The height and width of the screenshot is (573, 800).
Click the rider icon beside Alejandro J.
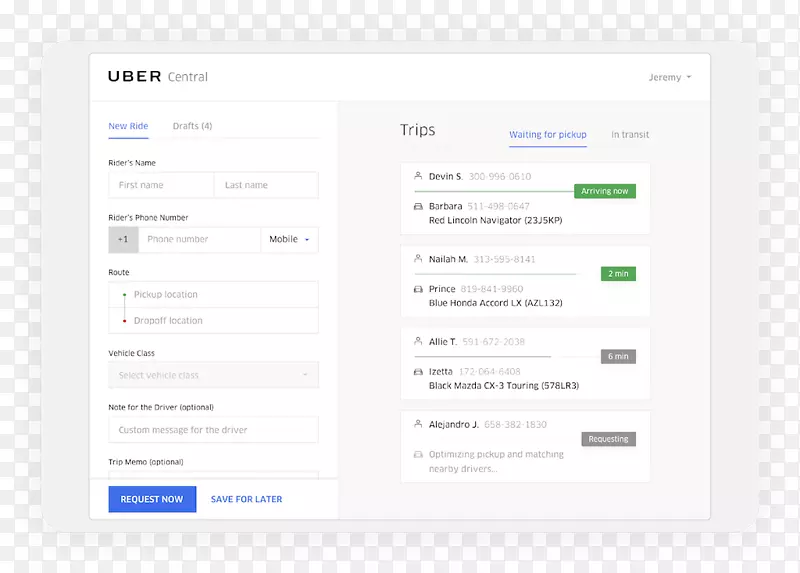pos(418,423)
